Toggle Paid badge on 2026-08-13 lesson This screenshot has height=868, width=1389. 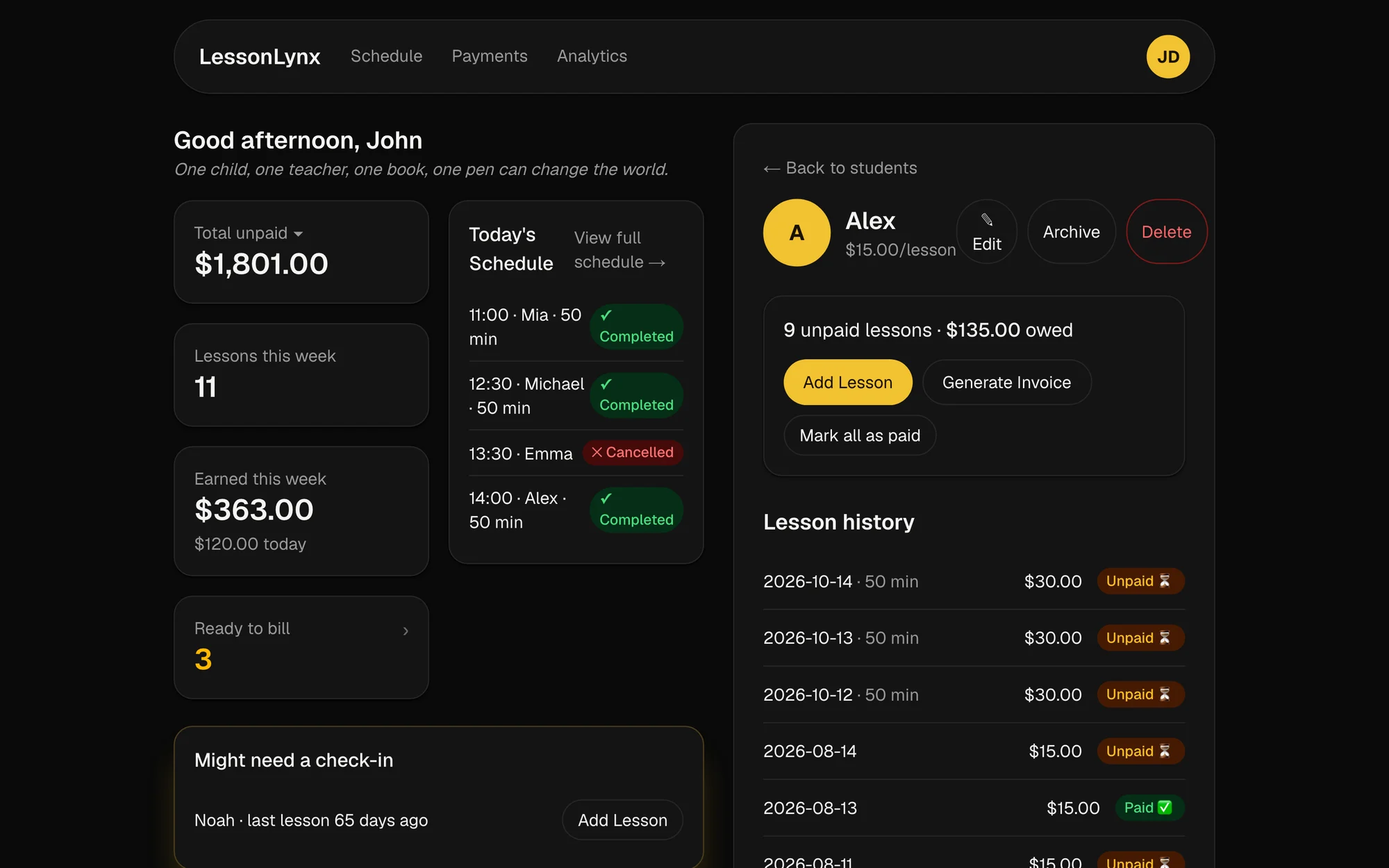coord(1149,808)
